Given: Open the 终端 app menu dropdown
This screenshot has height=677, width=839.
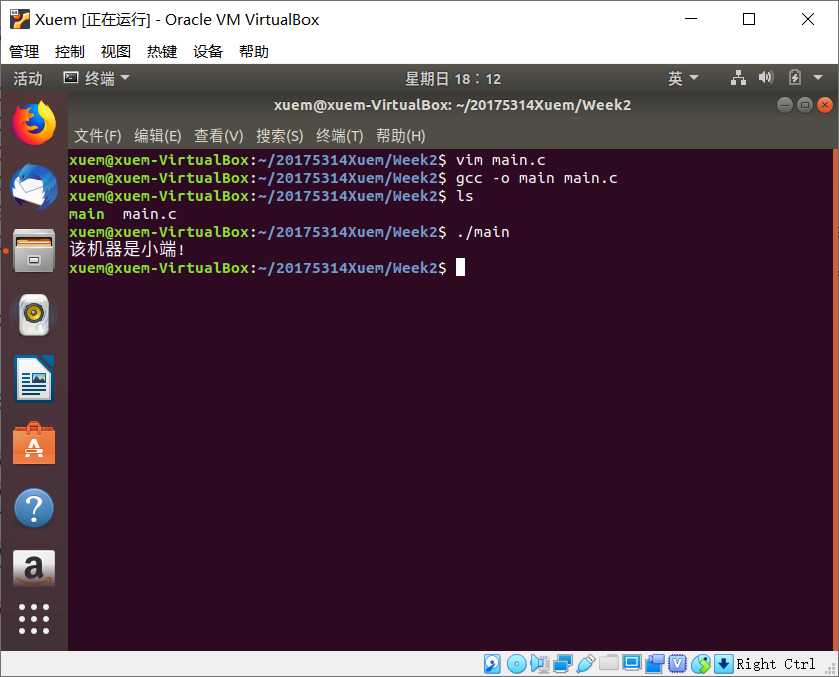Looking at the screenshot, I should click(x=96, y=78).
